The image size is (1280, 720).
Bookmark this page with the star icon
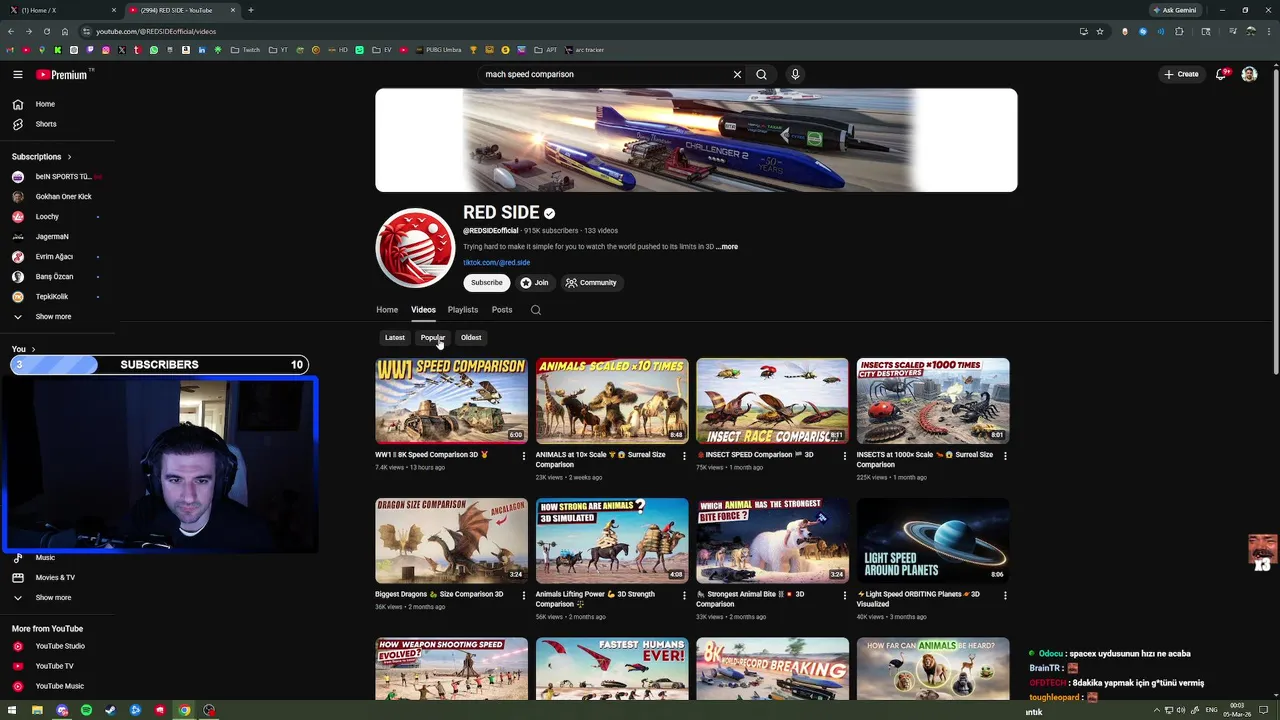click(1100, 31)
